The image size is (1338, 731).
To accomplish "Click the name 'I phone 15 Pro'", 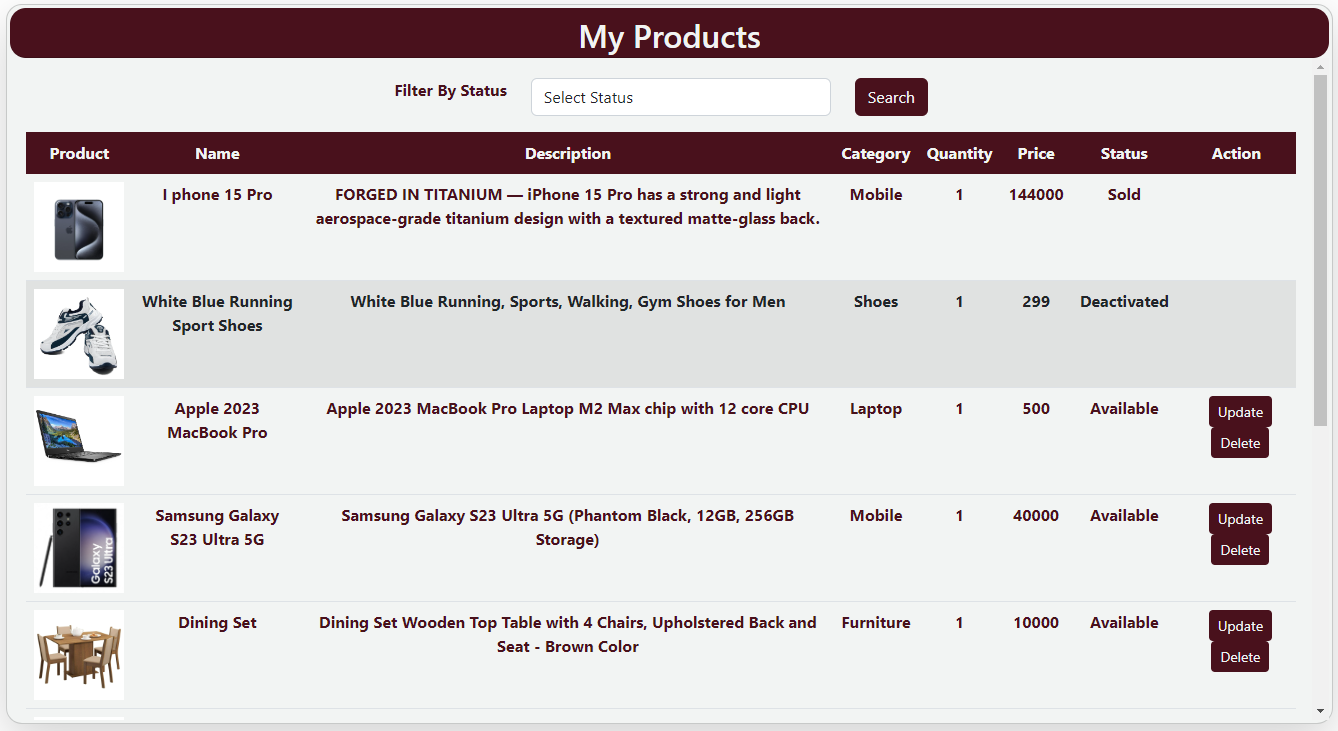I will [217, 194].
